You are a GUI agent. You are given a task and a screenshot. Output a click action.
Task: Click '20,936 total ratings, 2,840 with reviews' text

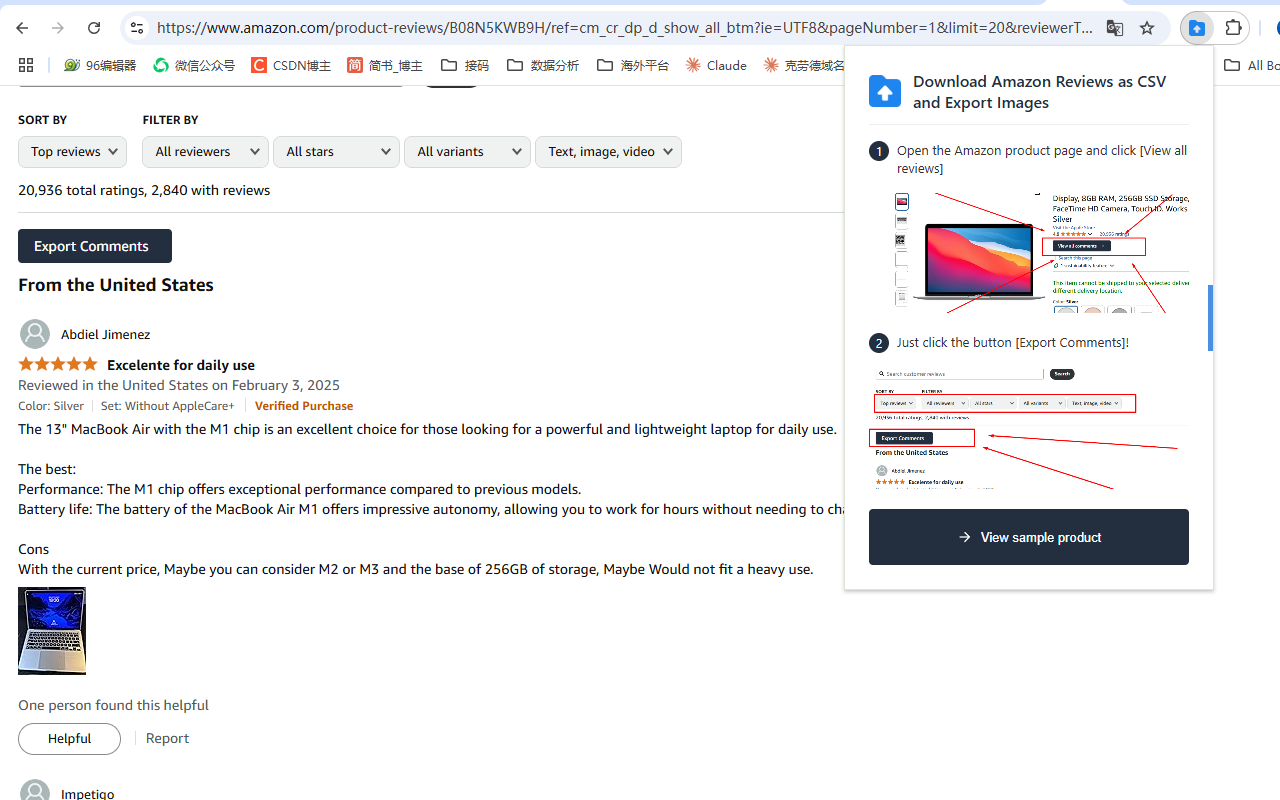[x=144, y=190]
